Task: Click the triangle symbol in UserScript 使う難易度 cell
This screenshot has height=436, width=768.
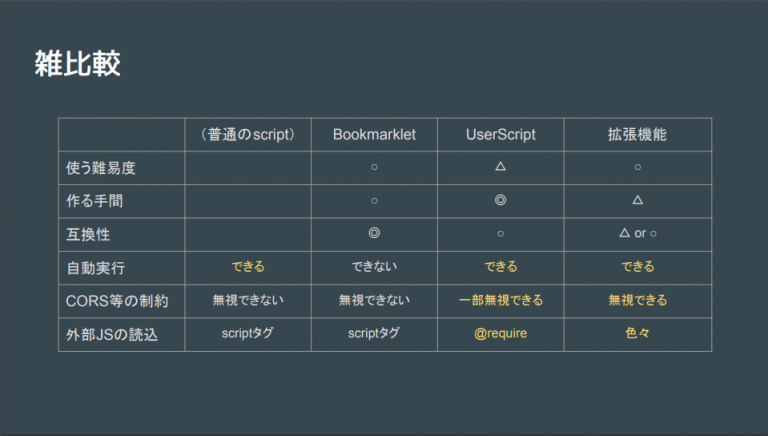Action: [x=500, y=167]
